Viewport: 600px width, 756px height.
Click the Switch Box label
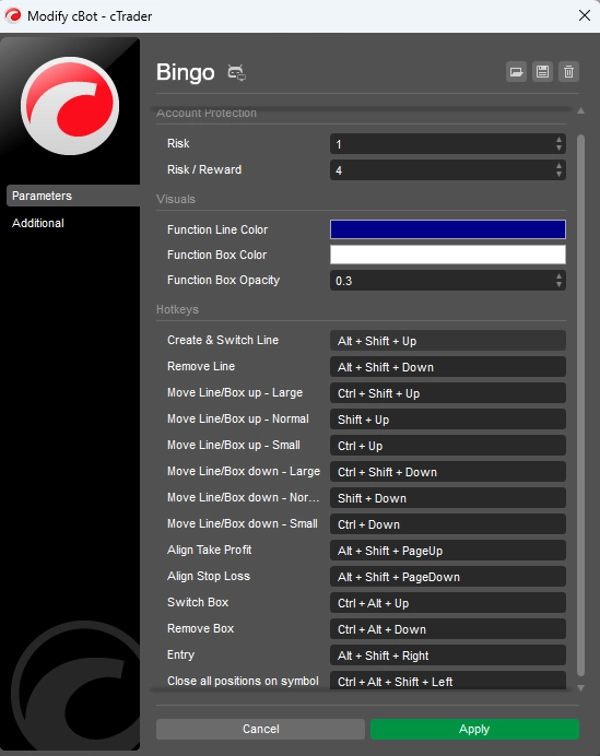tap(198, 602)
